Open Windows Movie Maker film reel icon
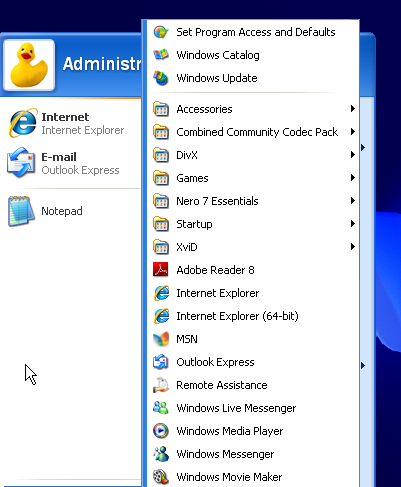This screenshot has height=487, width=401. point(161,477)
